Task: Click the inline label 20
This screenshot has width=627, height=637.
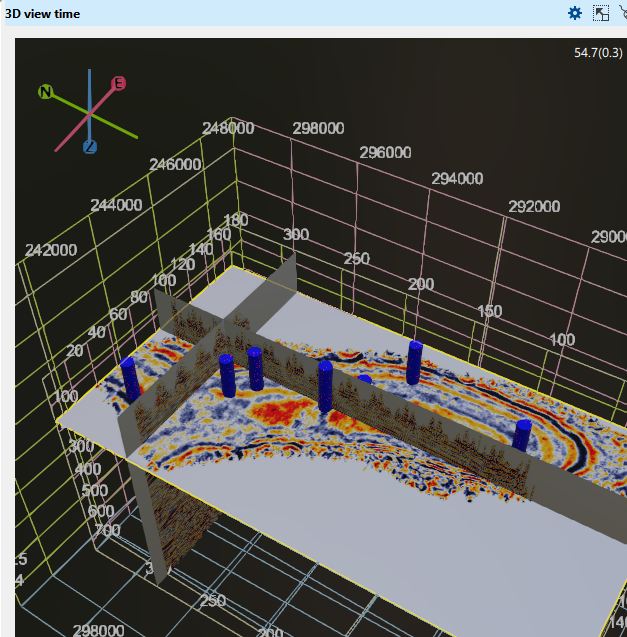Action: coord(75,350)
